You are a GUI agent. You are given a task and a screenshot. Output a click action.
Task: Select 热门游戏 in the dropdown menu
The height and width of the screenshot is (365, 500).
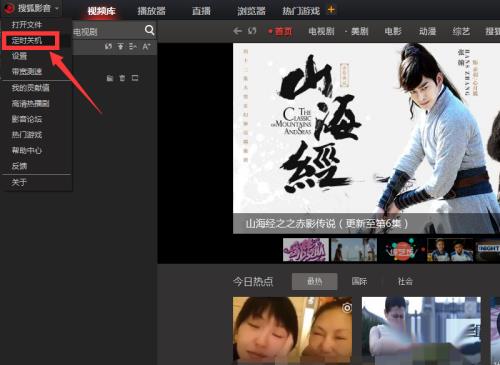[x=27, y=135]
